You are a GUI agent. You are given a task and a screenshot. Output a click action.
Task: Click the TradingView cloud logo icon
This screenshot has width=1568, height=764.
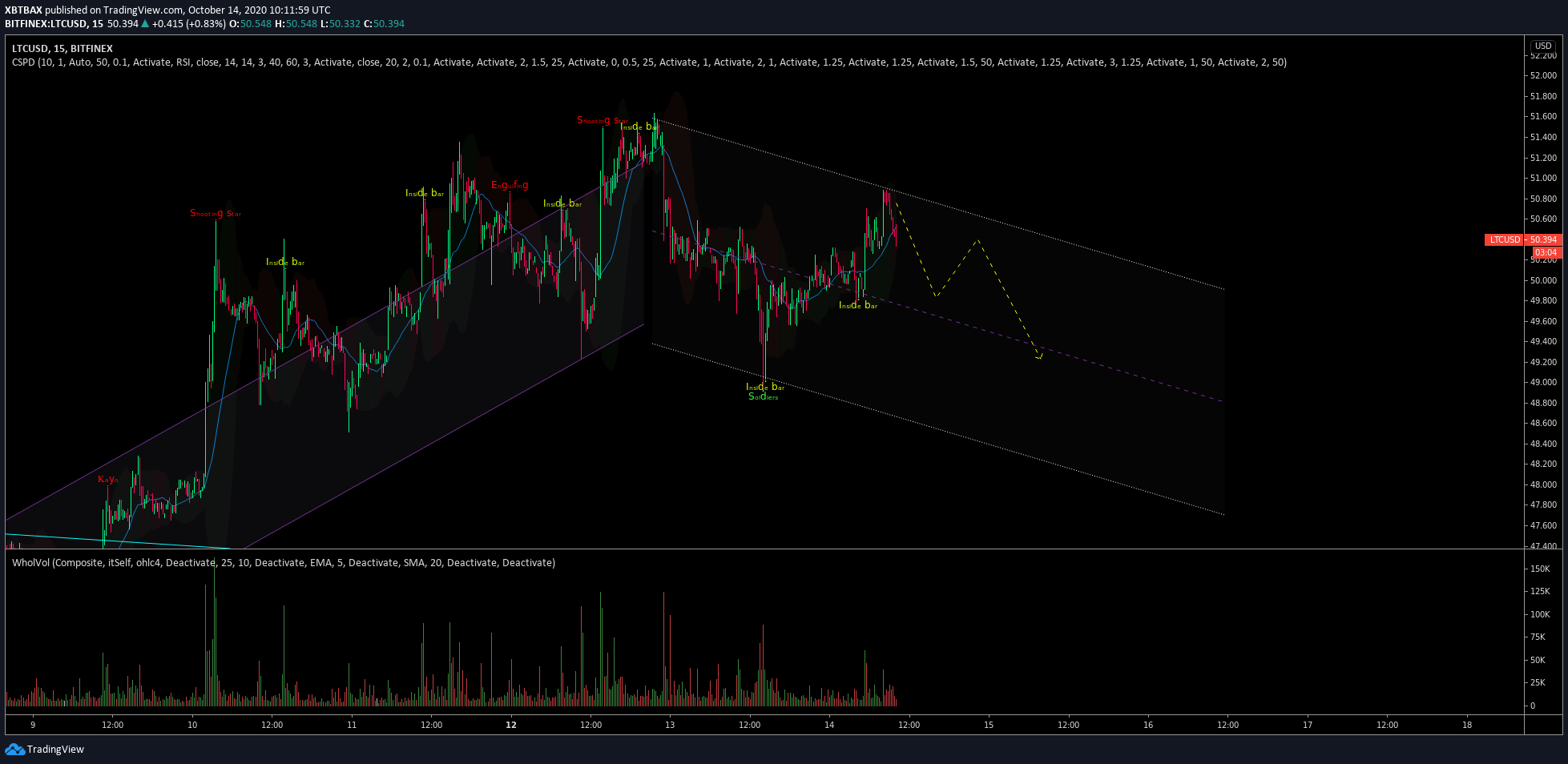(x=14, y=750)
